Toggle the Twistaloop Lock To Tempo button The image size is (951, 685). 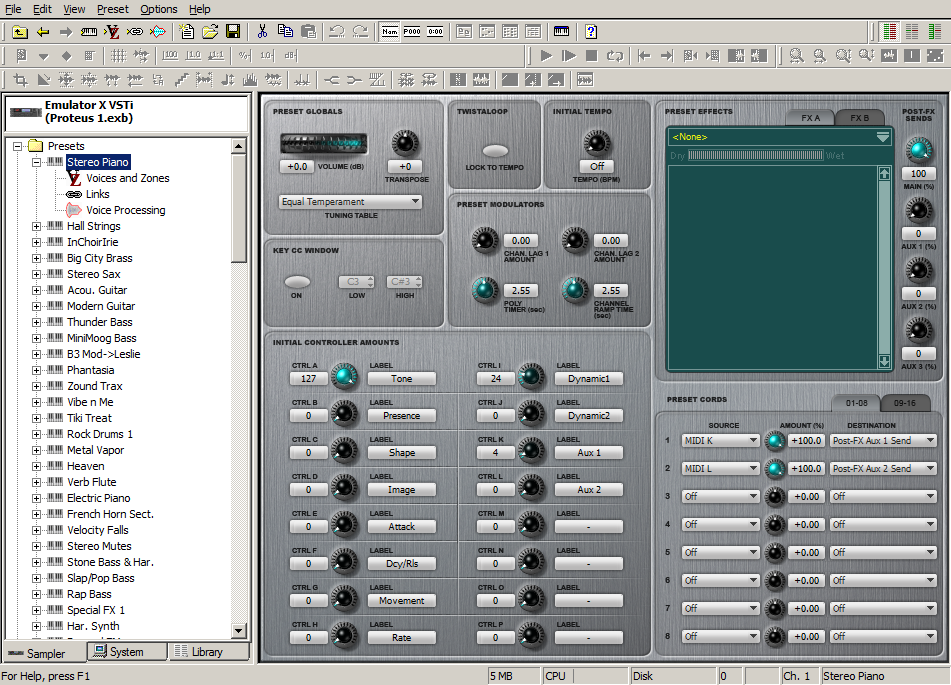click(x=495, y=151)
